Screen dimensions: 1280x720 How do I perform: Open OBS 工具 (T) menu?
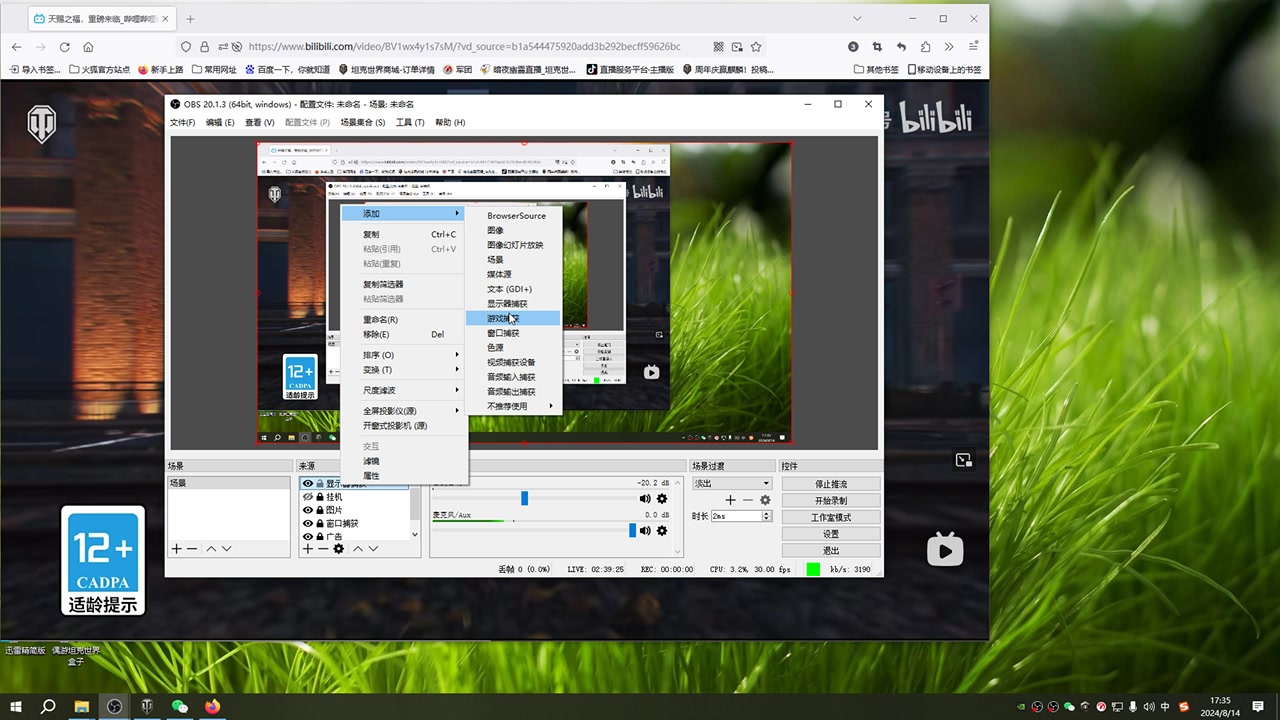(x=410, y=122)
